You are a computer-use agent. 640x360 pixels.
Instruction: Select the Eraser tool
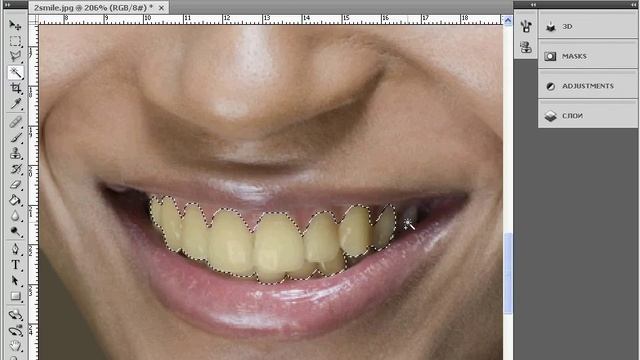[x=16, y=184]
